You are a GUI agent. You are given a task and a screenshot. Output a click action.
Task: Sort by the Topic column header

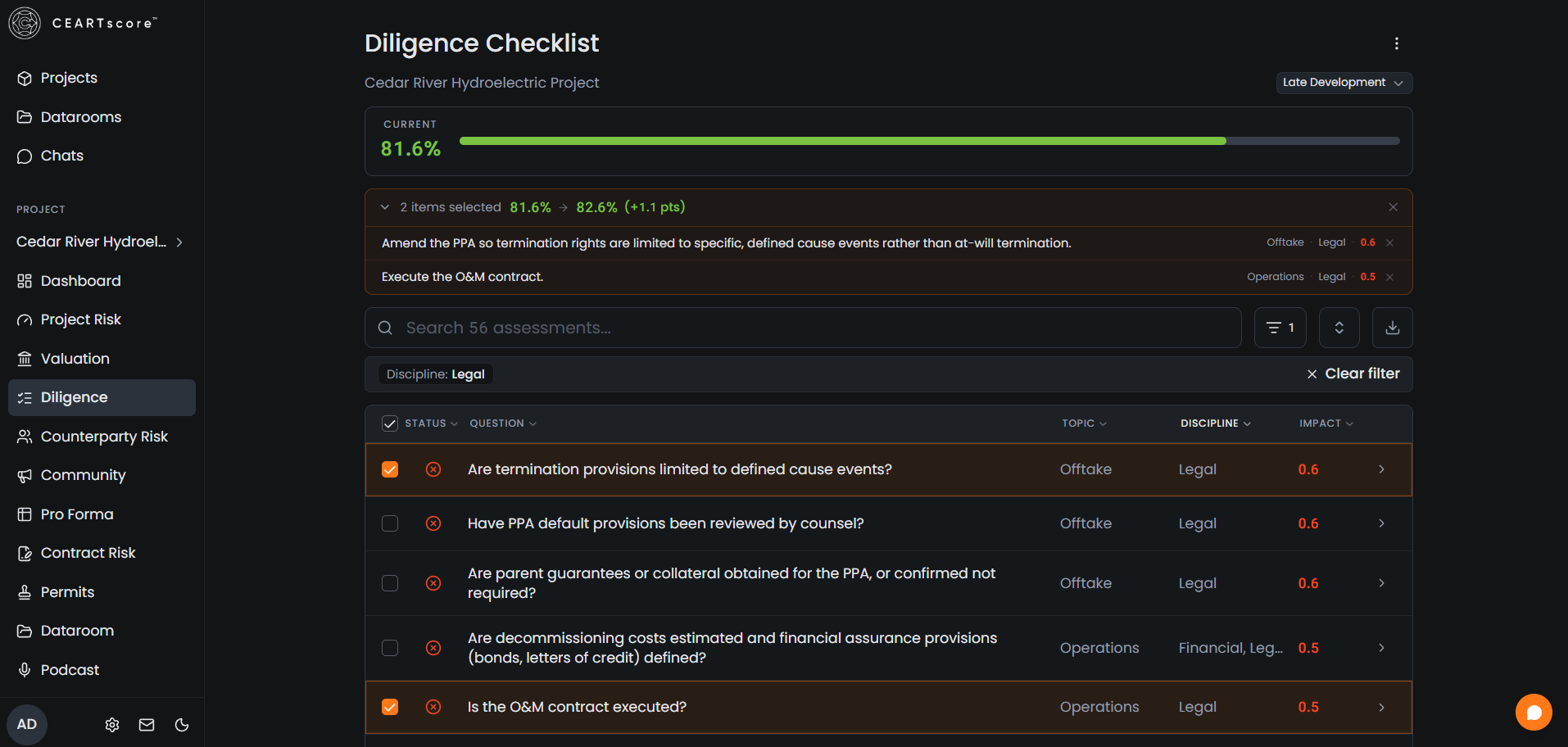tap(1084, 423)
